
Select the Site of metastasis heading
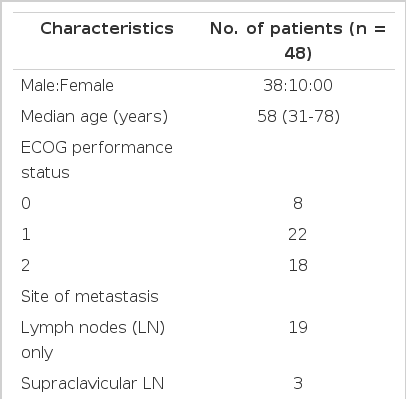tap(90, 296)
